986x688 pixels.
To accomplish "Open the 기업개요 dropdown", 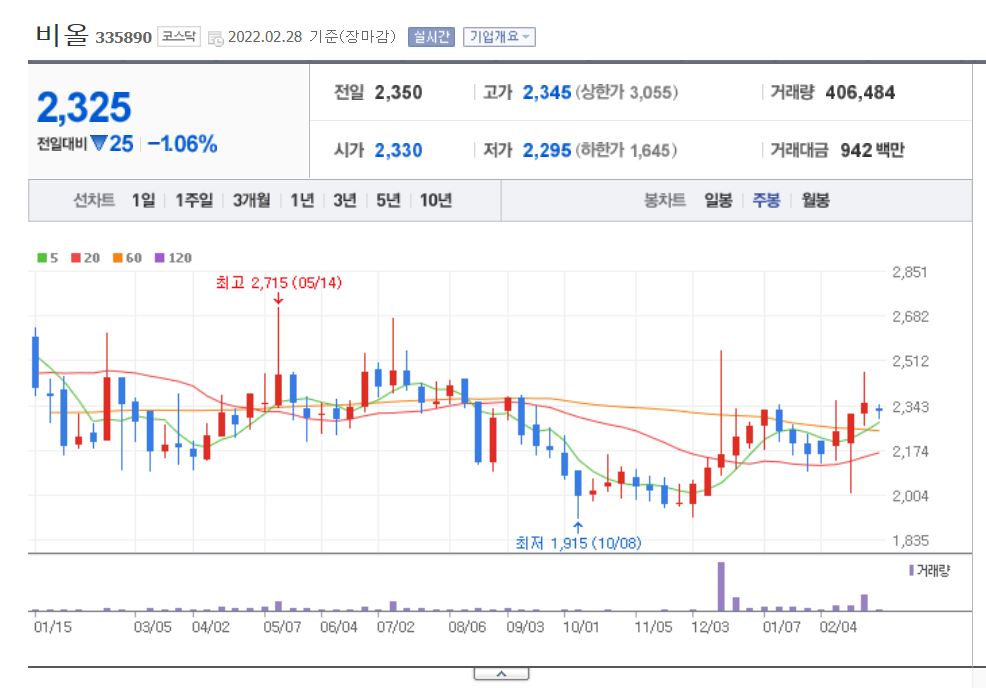I will (x=499, y=36).
